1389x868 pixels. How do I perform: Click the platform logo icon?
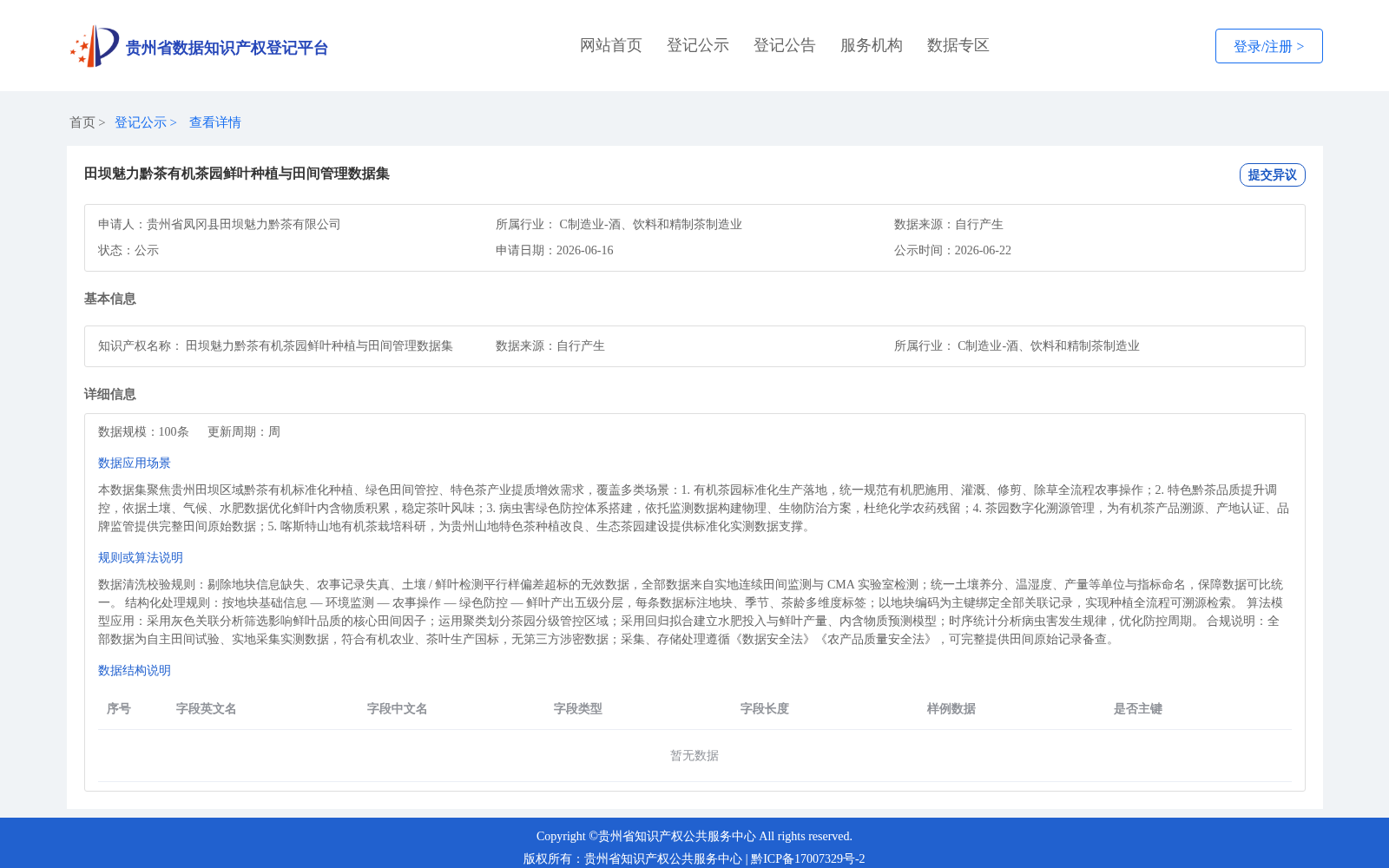[95, 46]
